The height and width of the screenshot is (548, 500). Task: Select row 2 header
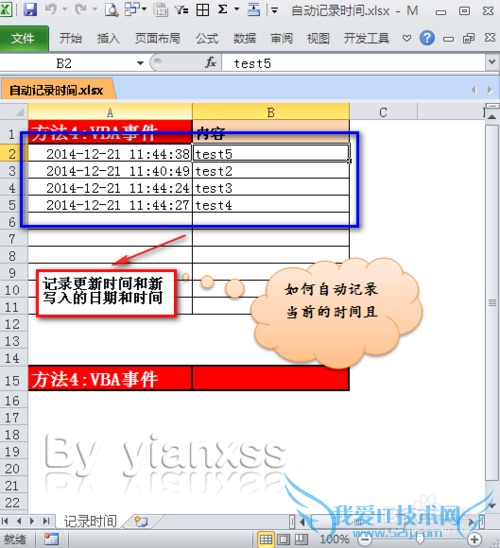click(14, 154)
